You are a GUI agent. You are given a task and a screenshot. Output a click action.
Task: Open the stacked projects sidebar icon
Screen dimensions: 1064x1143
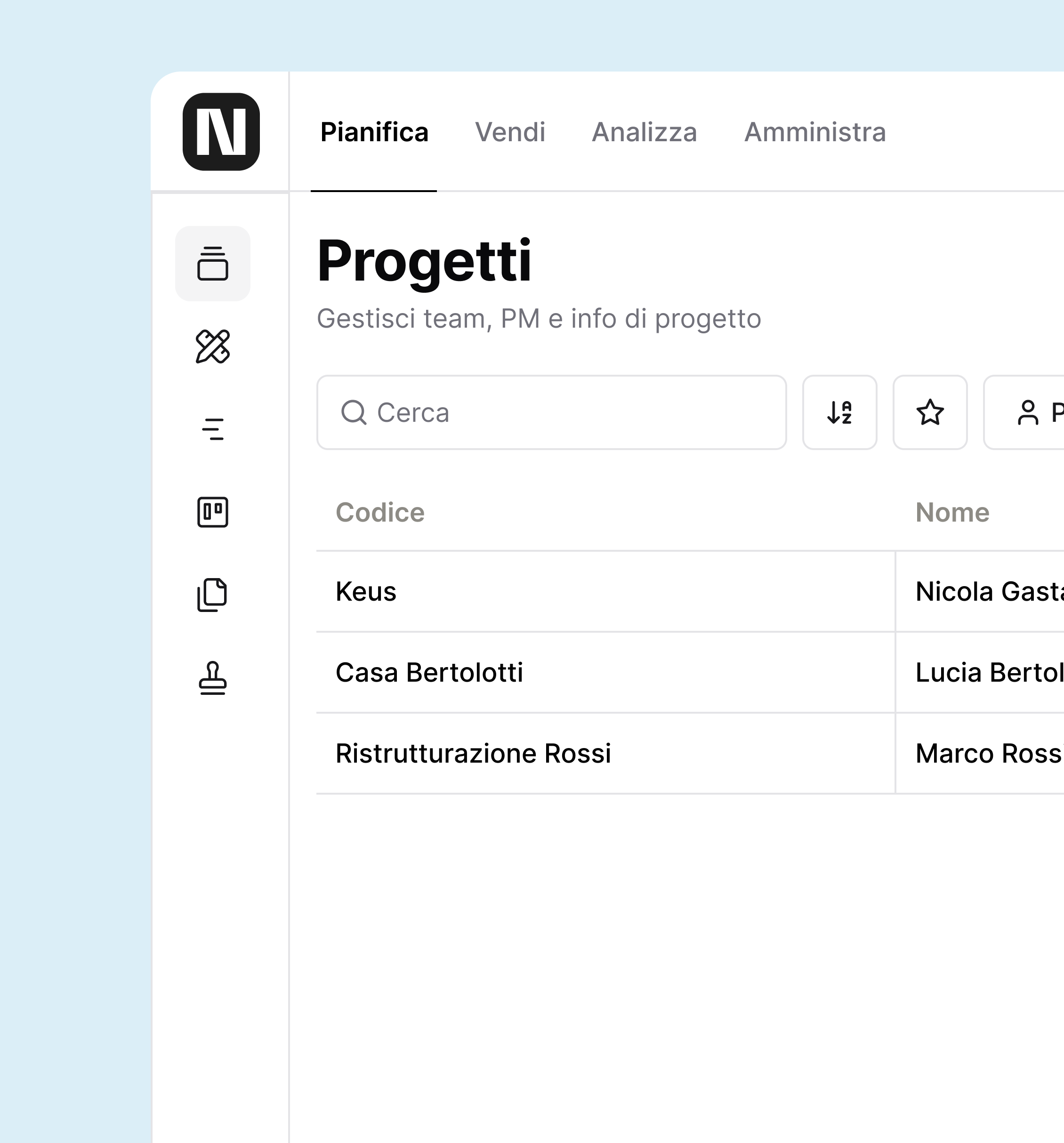point(213,264)
